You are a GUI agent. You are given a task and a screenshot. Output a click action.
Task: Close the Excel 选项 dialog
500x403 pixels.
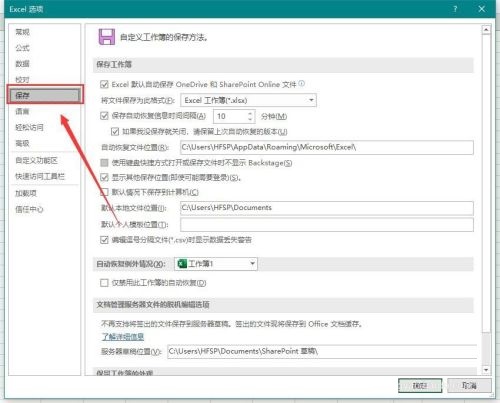[482, 9]
